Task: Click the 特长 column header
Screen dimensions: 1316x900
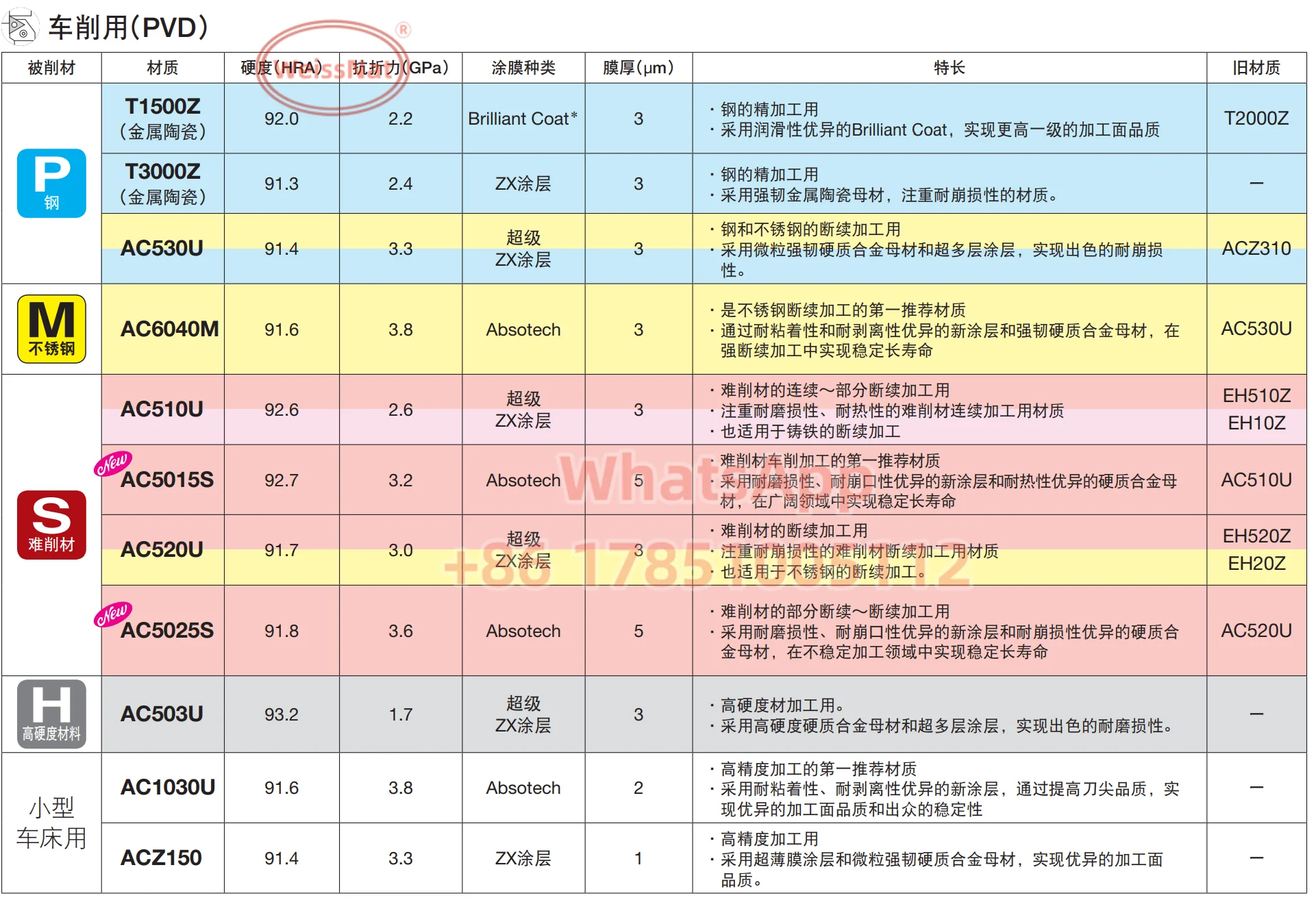Action: click(949, 68)
